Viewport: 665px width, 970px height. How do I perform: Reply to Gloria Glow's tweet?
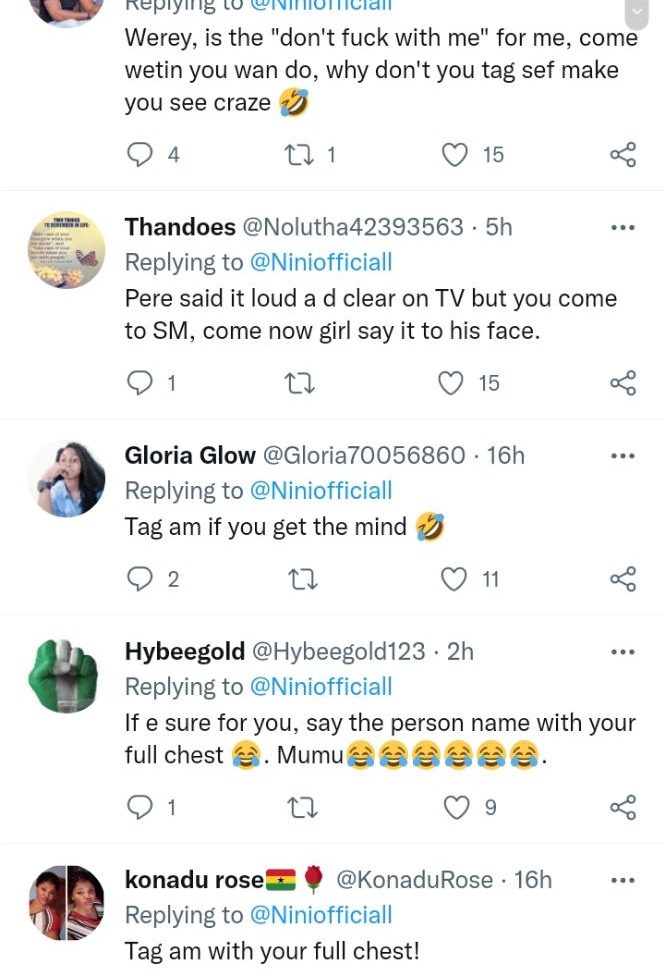pos(143,579)
